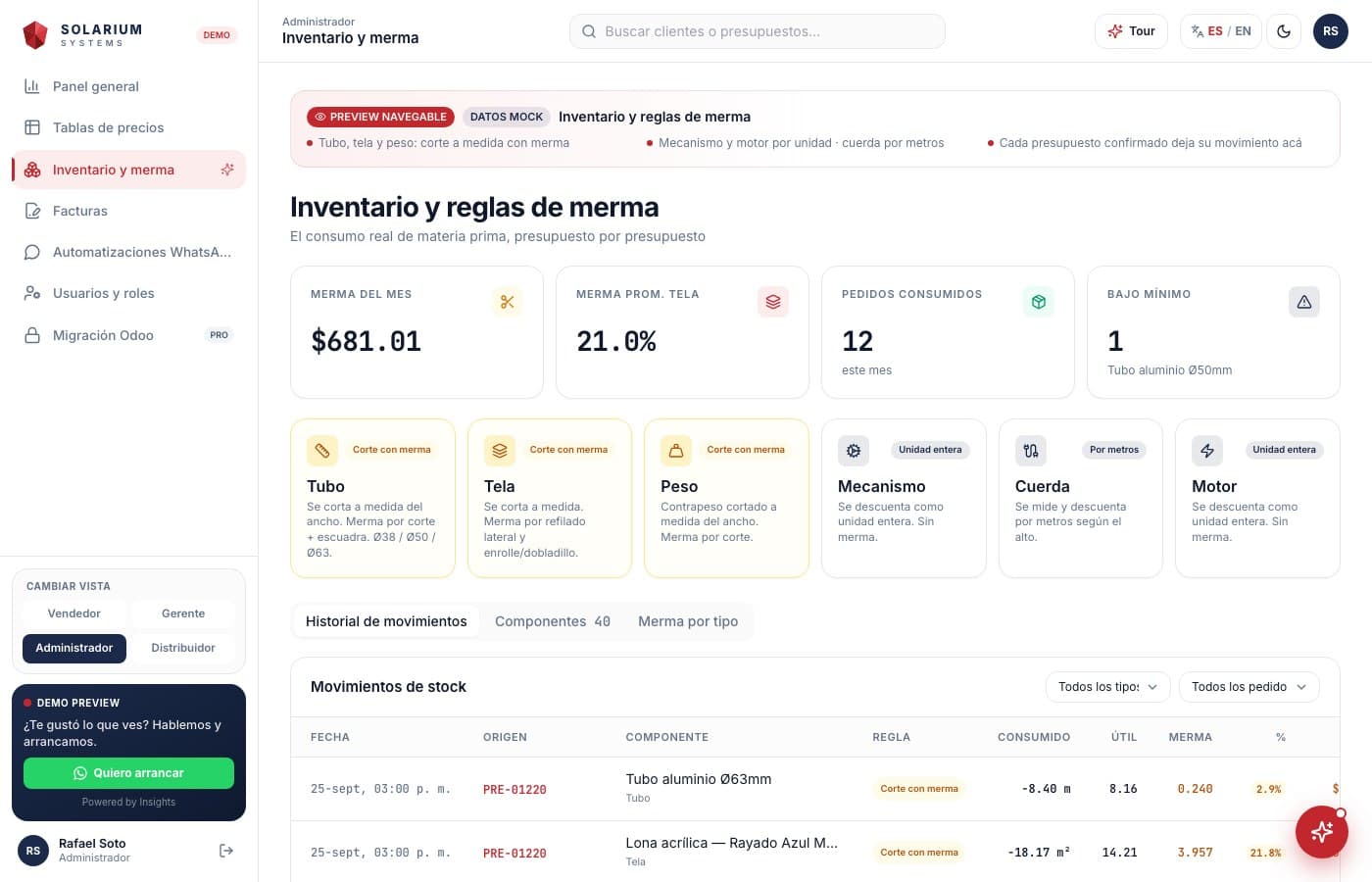The width and height of the screenshot is (1372, 882).
Task: Click the logout icon beside Rafael Soto
Action: coord(226,851)
